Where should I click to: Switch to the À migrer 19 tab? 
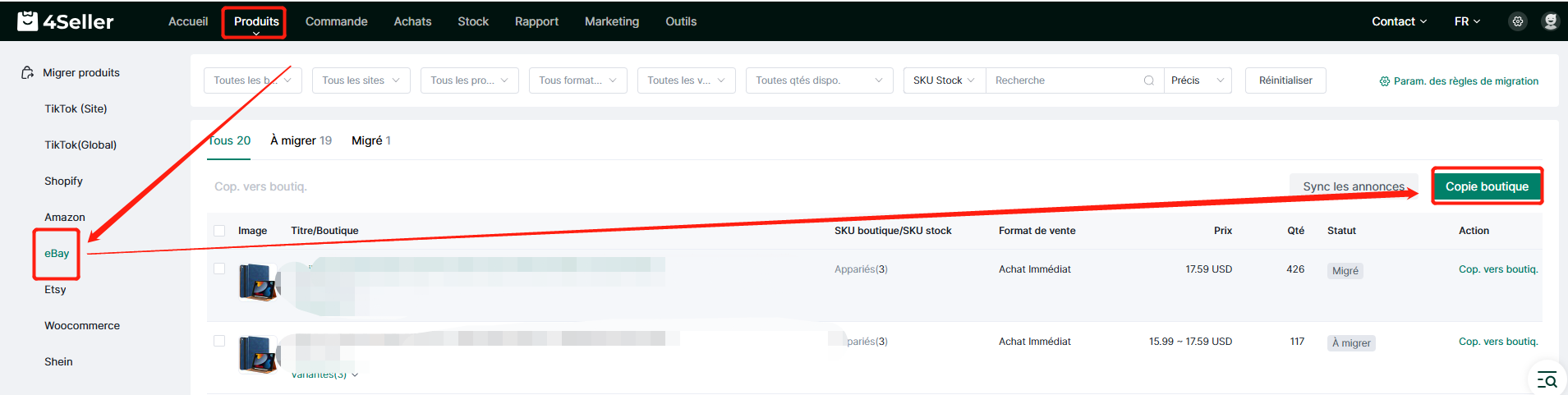coord(301,140)
